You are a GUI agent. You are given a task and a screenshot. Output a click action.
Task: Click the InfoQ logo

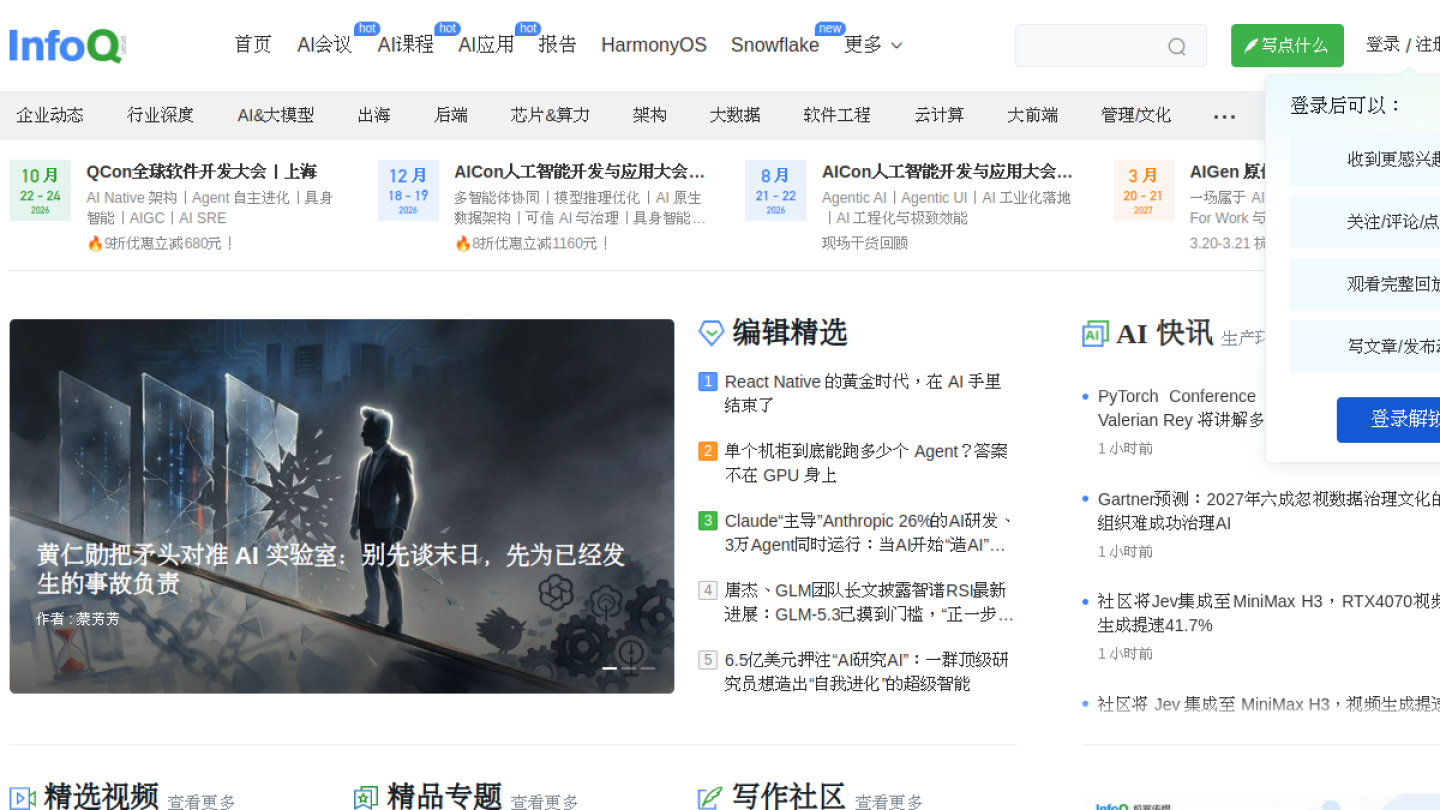click(x=67, y=45)
